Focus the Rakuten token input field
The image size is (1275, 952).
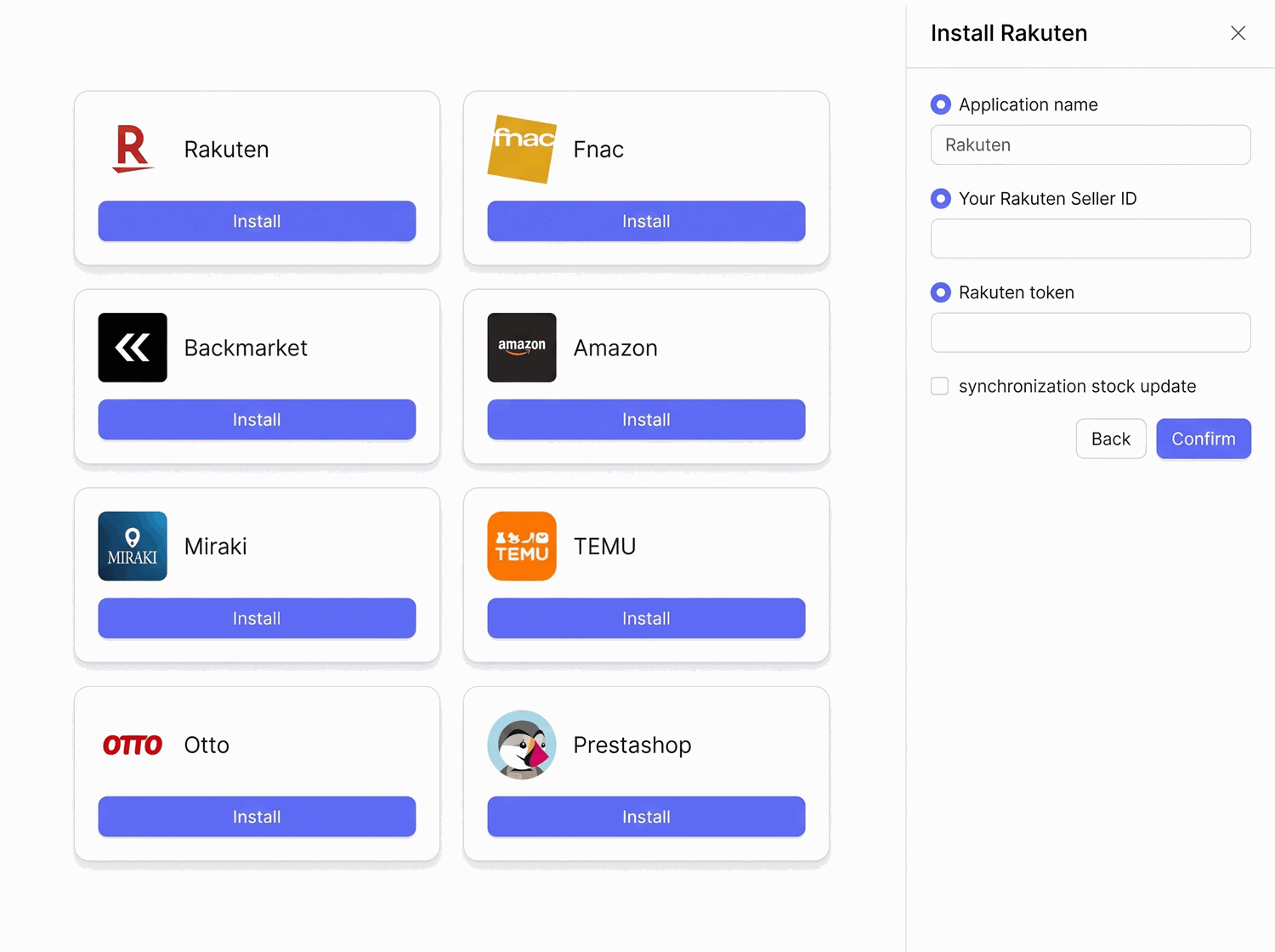(1091, 332)
